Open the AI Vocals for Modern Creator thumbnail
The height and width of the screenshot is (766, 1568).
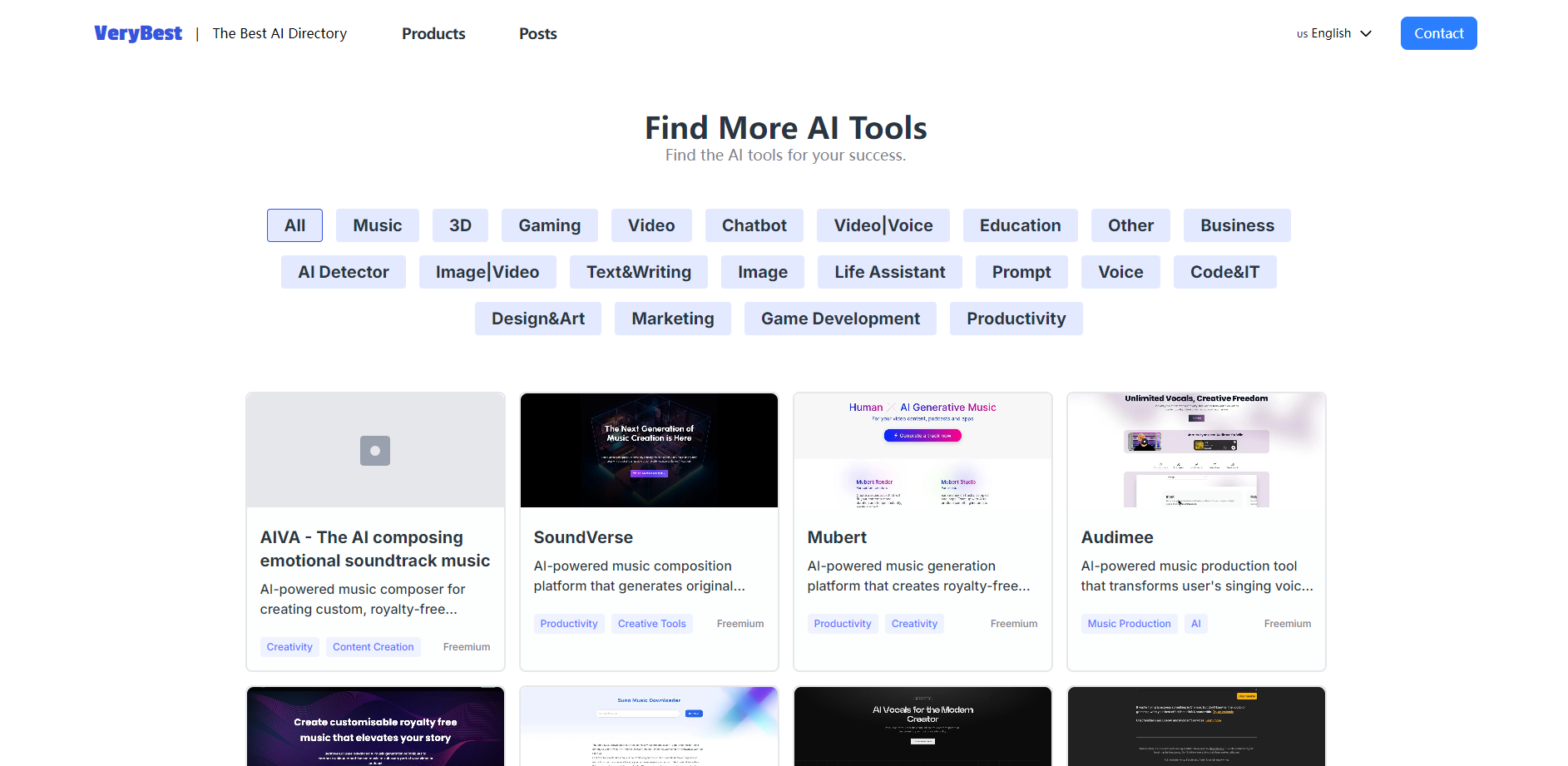pos(922,726)
